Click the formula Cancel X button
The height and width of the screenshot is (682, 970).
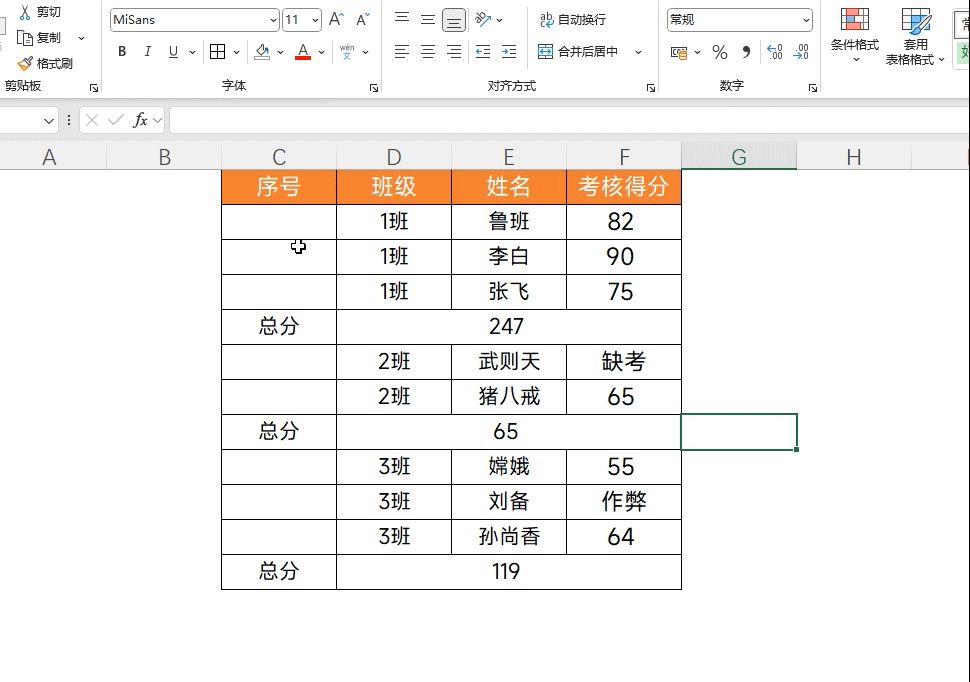[92, 120]
